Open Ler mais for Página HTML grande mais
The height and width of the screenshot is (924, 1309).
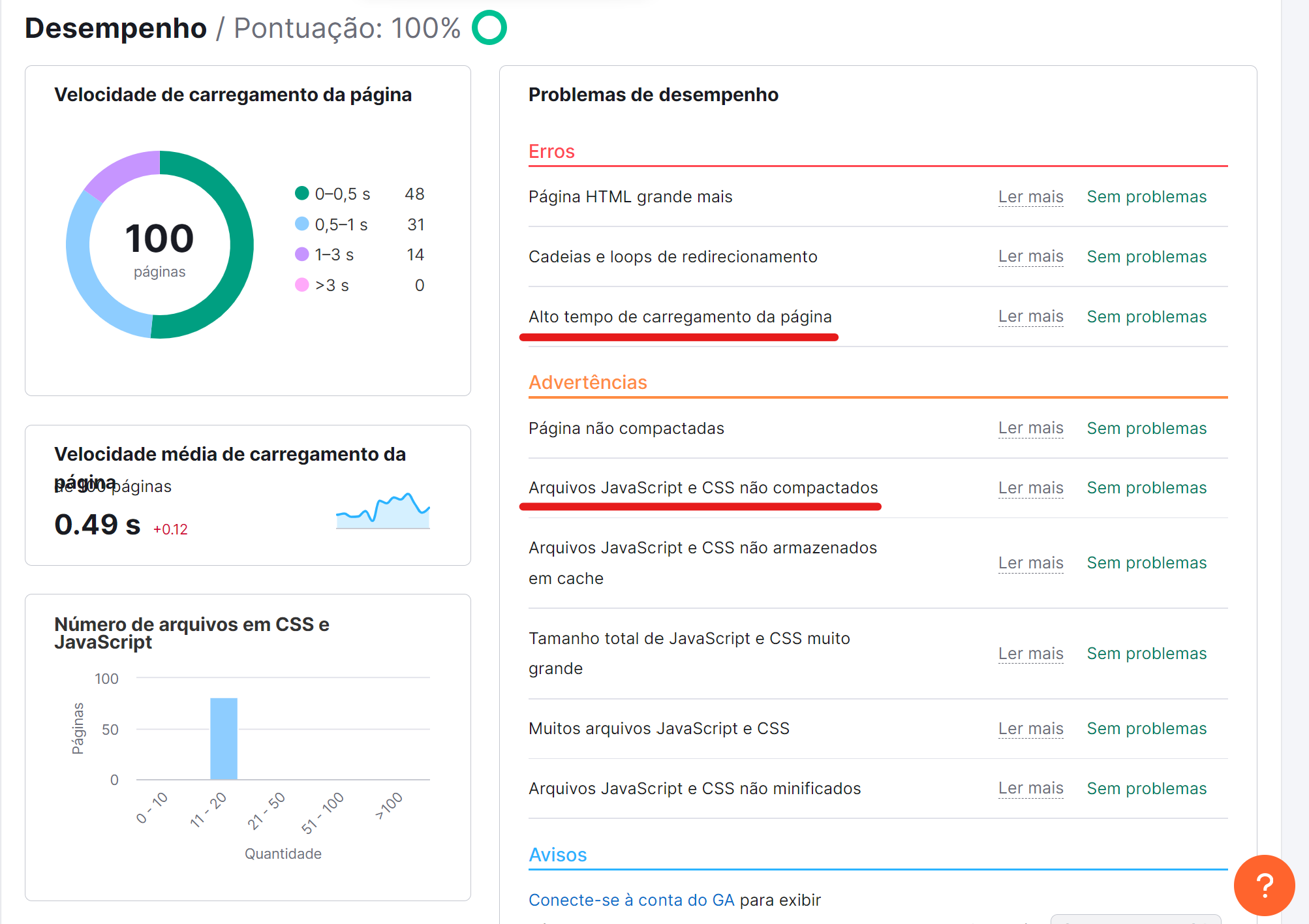click(1030, 196)
